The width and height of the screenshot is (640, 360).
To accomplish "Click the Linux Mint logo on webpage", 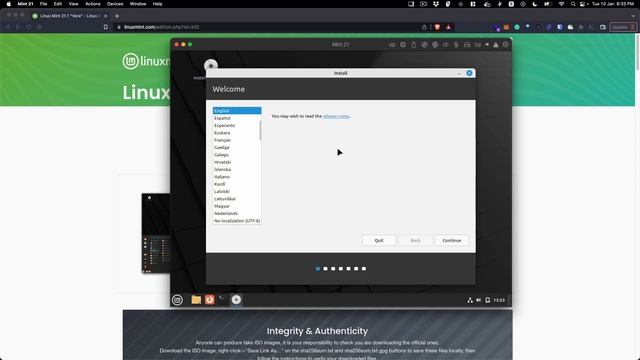I will [146, 61].
